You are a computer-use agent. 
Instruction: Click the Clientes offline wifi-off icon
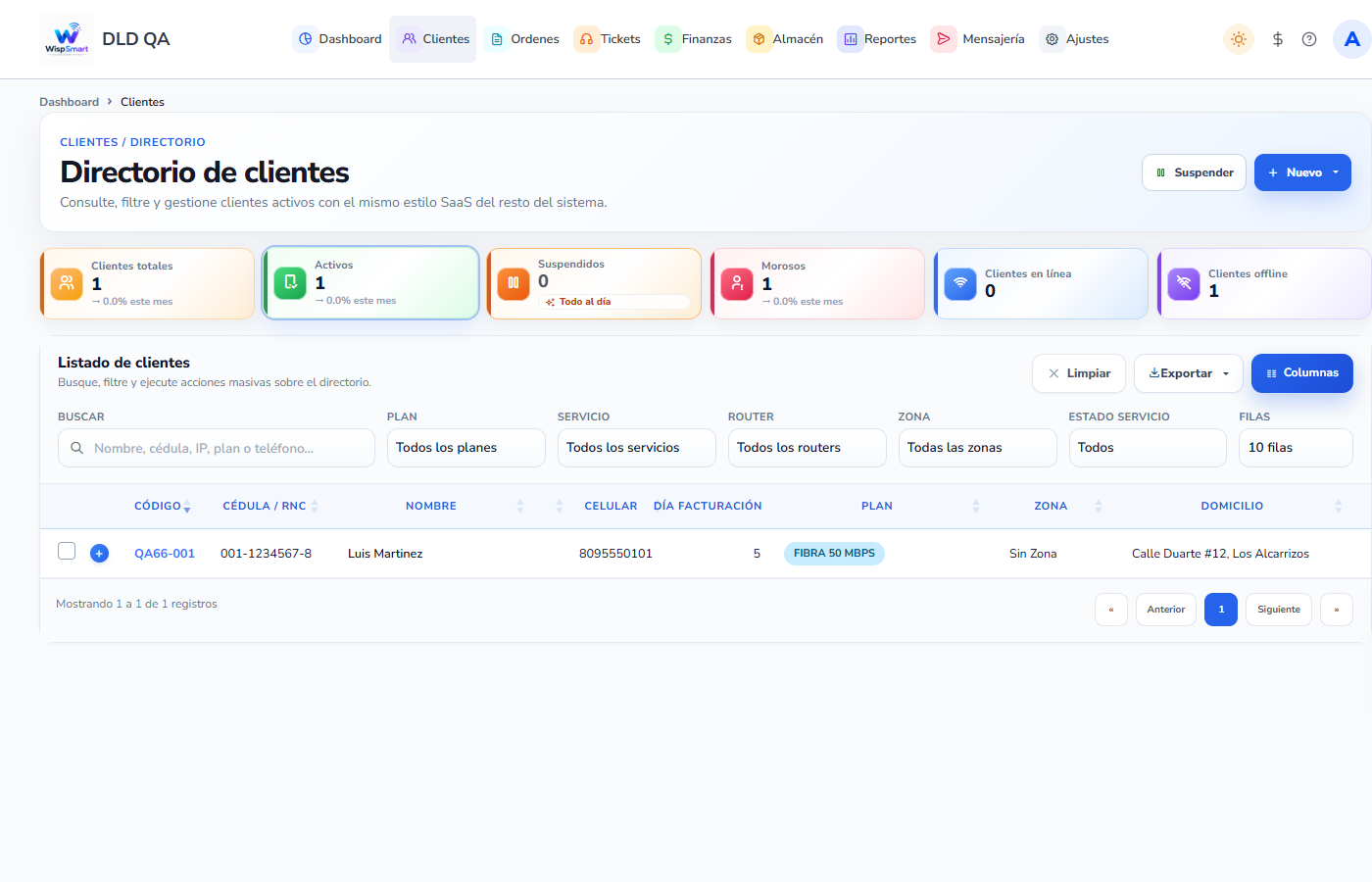pyautogui.click(x=1184, y=283)
